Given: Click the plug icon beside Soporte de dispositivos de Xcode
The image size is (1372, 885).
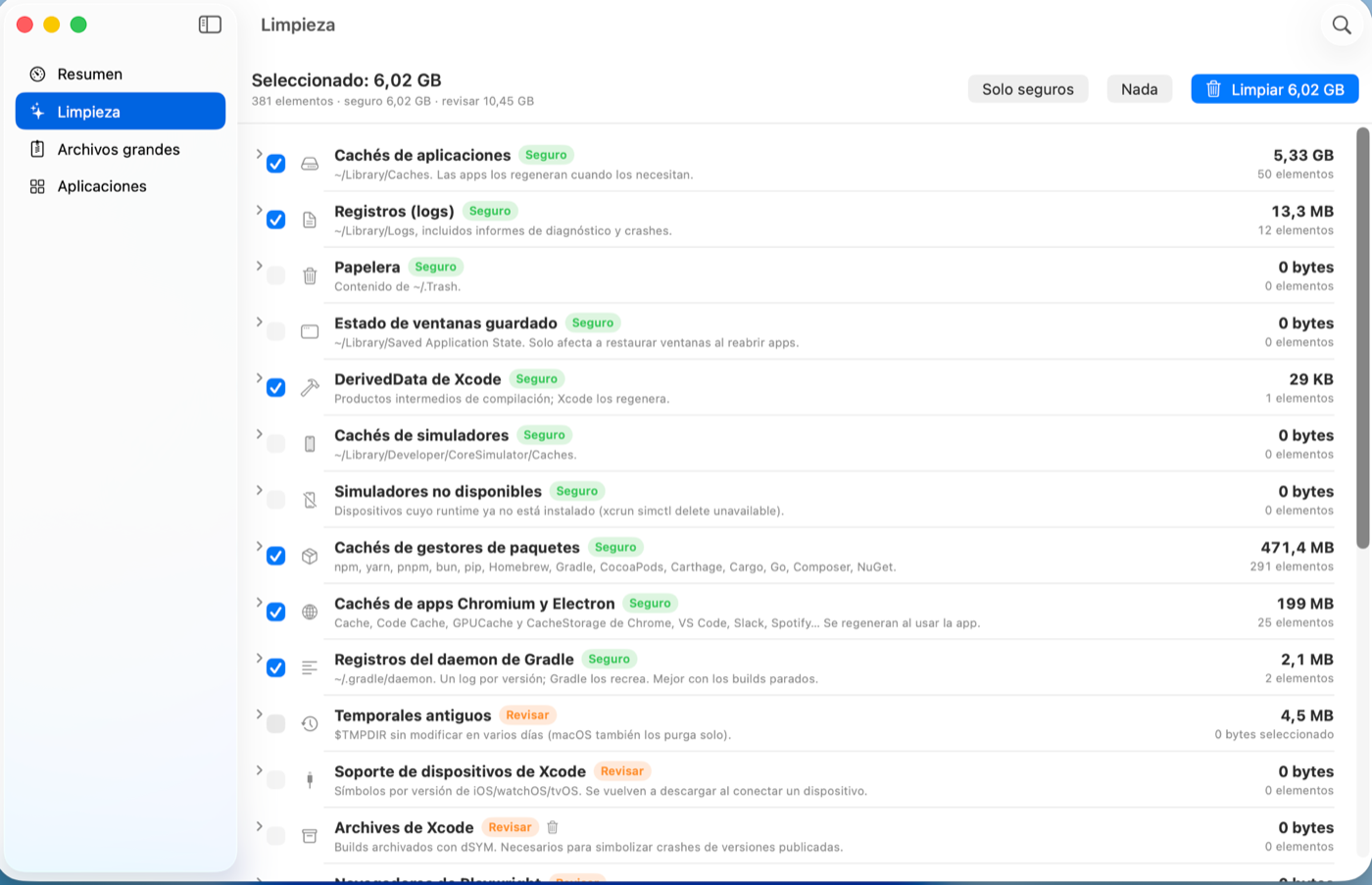Looking at the screenshot, I should (x=310, y=780).
